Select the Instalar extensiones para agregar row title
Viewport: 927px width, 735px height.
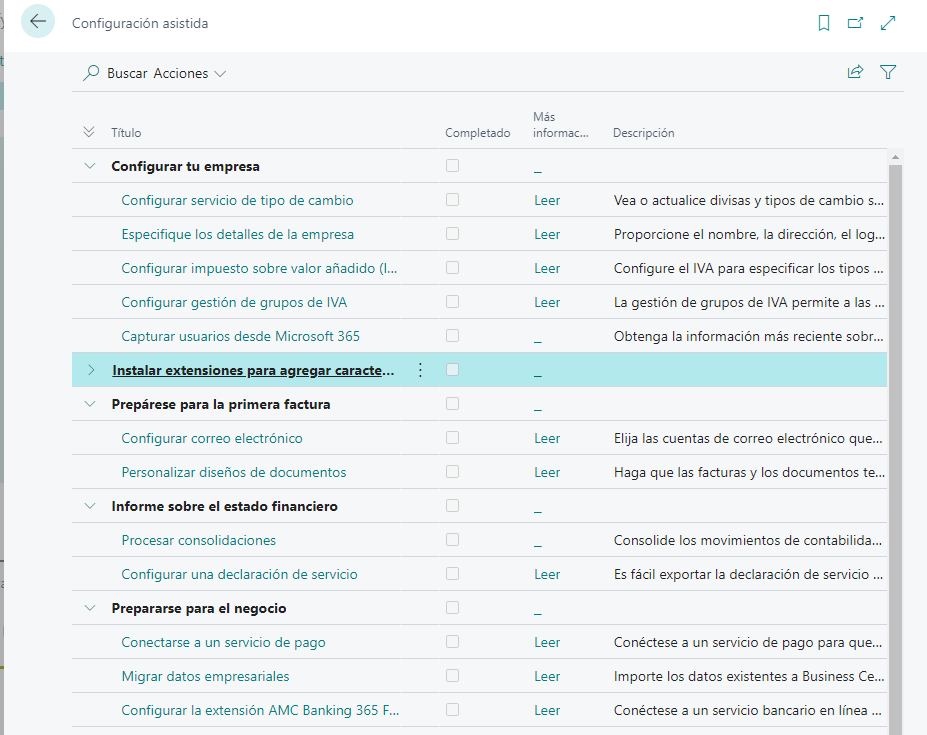point(253,370)
